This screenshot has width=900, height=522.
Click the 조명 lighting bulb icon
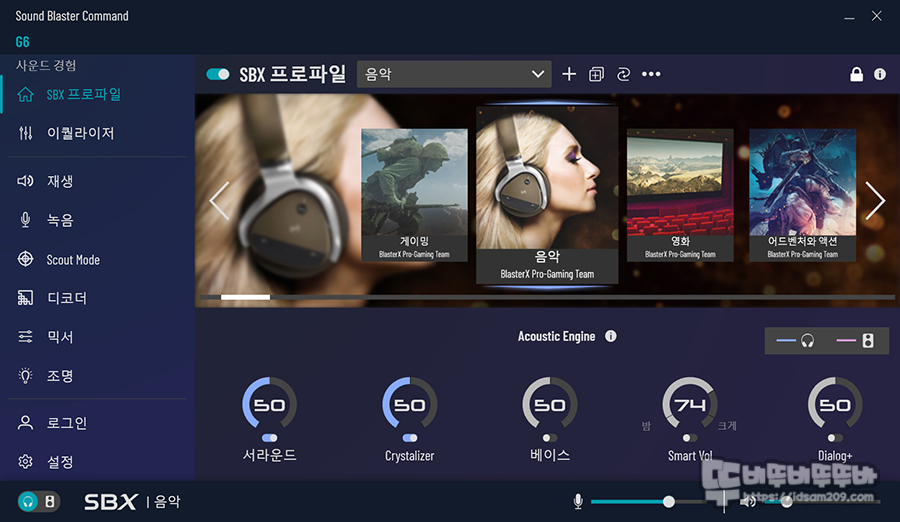point(25,376)
